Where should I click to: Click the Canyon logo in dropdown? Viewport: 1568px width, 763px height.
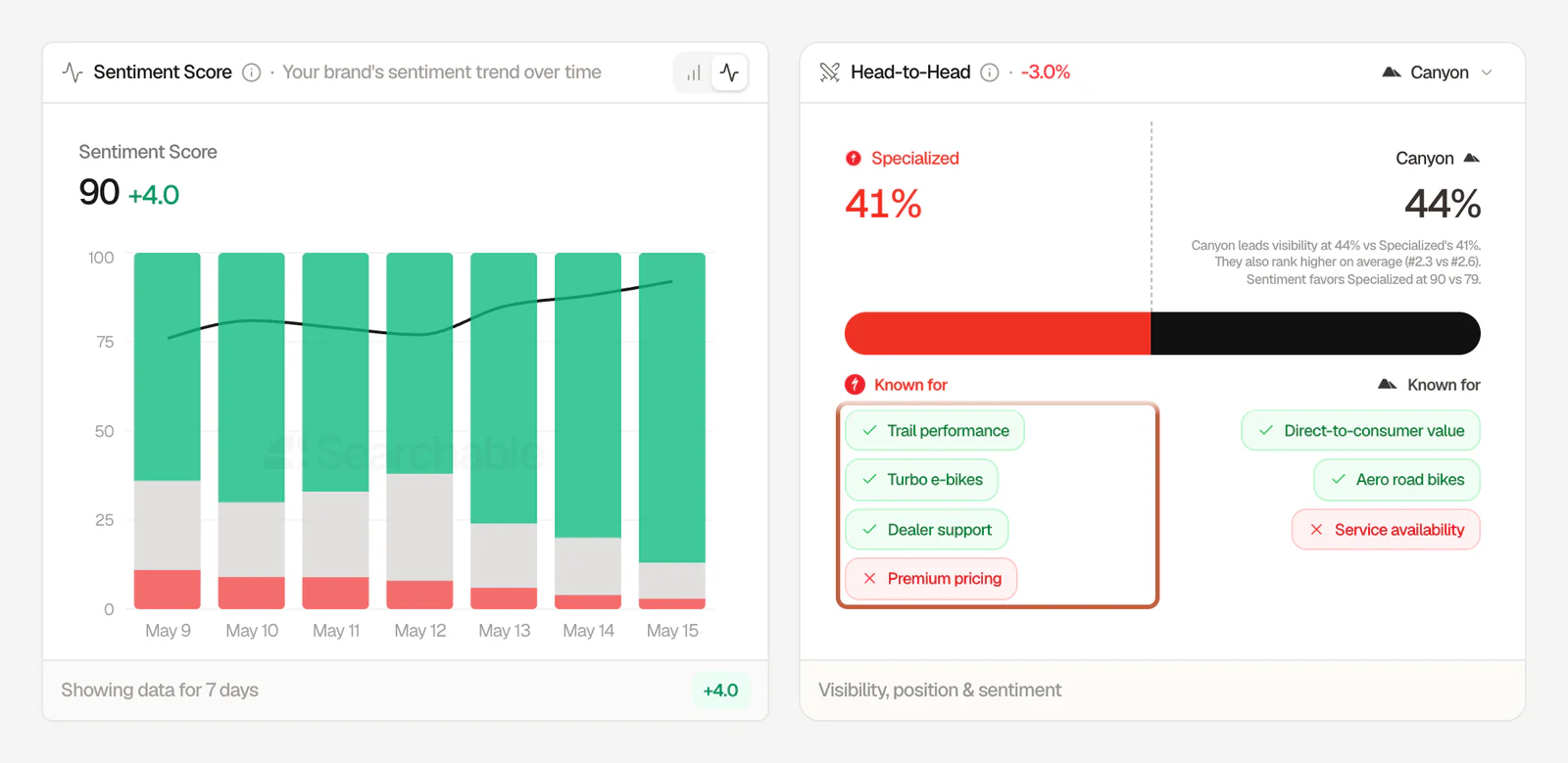(1391, 72)
